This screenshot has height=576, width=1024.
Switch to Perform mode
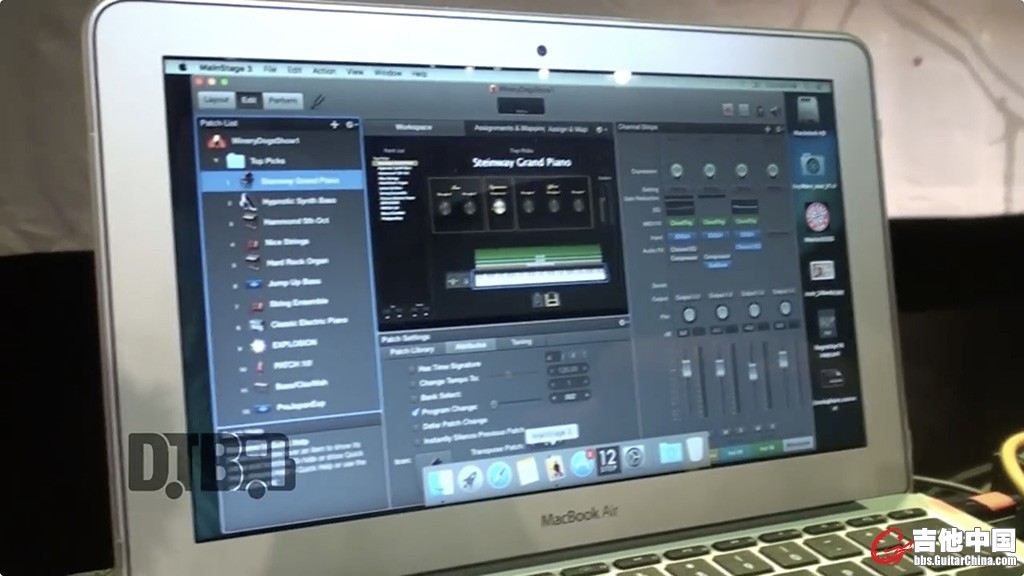pos(283,101)
